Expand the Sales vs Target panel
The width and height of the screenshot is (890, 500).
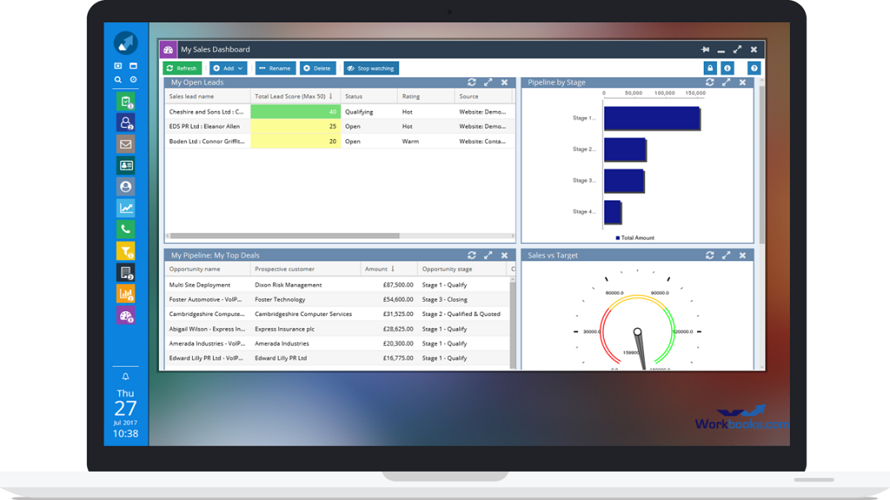pos(726,255)
